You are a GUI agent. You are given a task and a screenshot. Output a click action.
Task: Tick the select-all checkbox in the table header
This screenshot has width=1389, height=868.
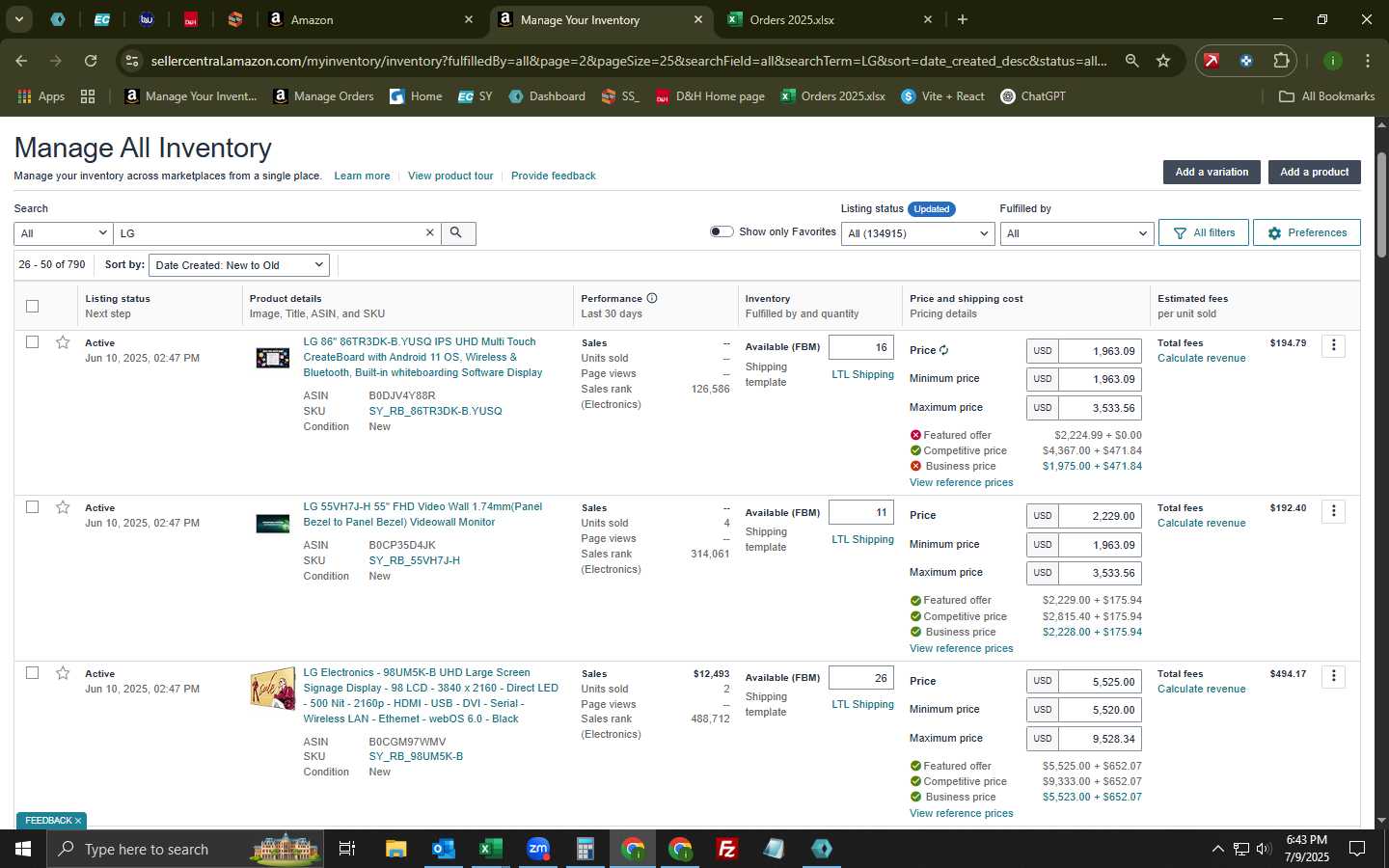point(33,306)
